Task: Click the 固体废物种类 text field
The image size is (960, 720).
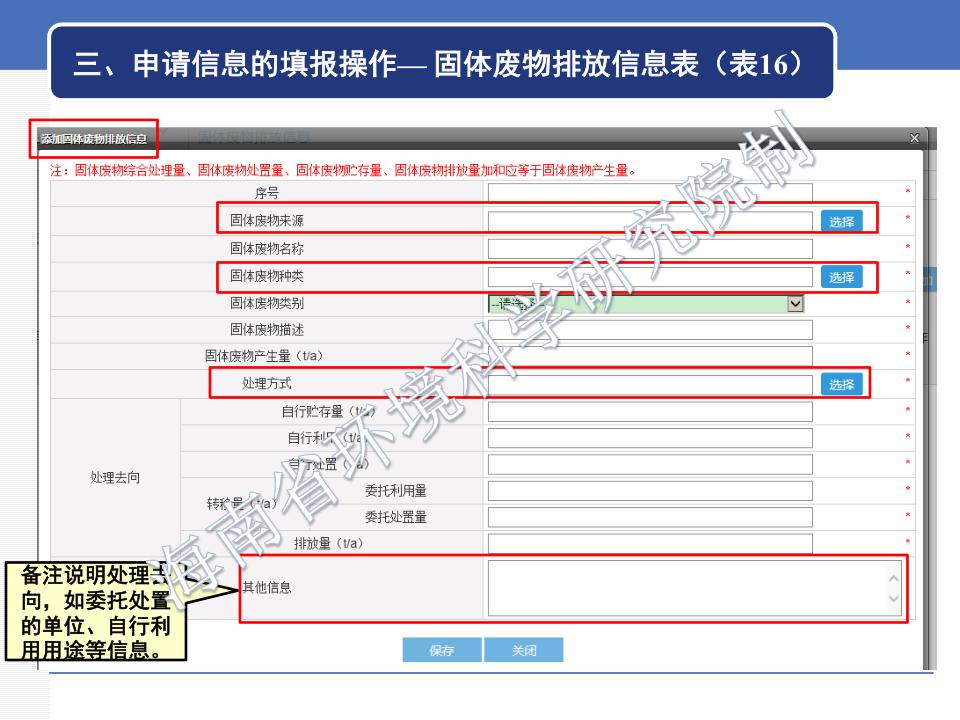Action: tap(650, 277)
